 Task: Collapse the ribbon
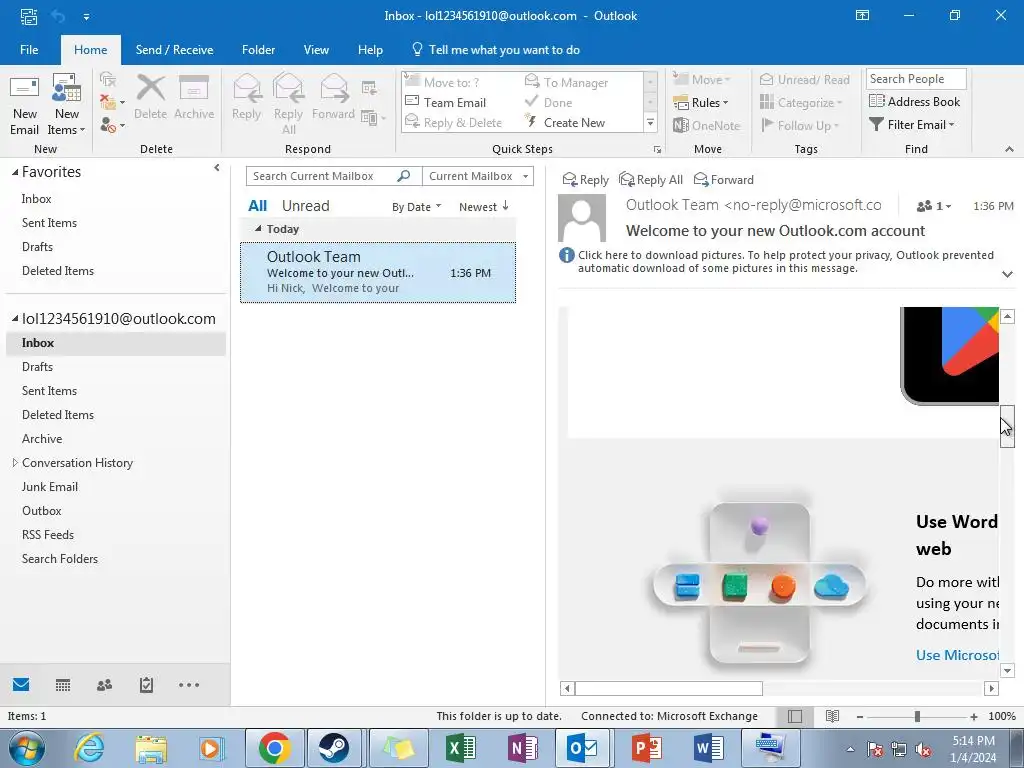coord(1009,149)
